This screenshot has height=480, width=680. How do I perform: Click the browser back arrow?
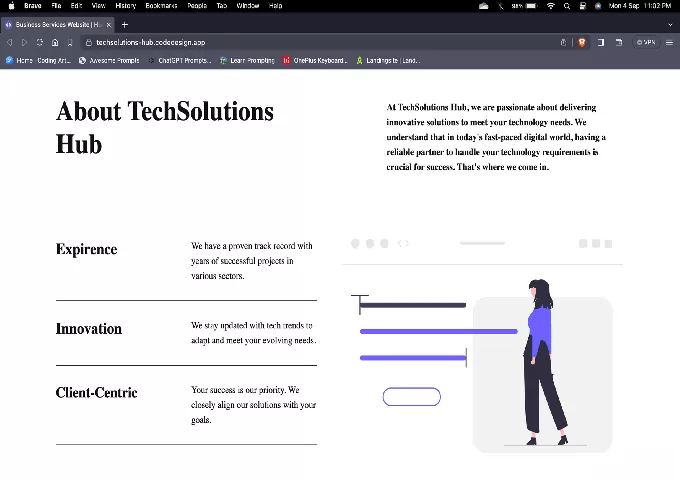(10, 42)
